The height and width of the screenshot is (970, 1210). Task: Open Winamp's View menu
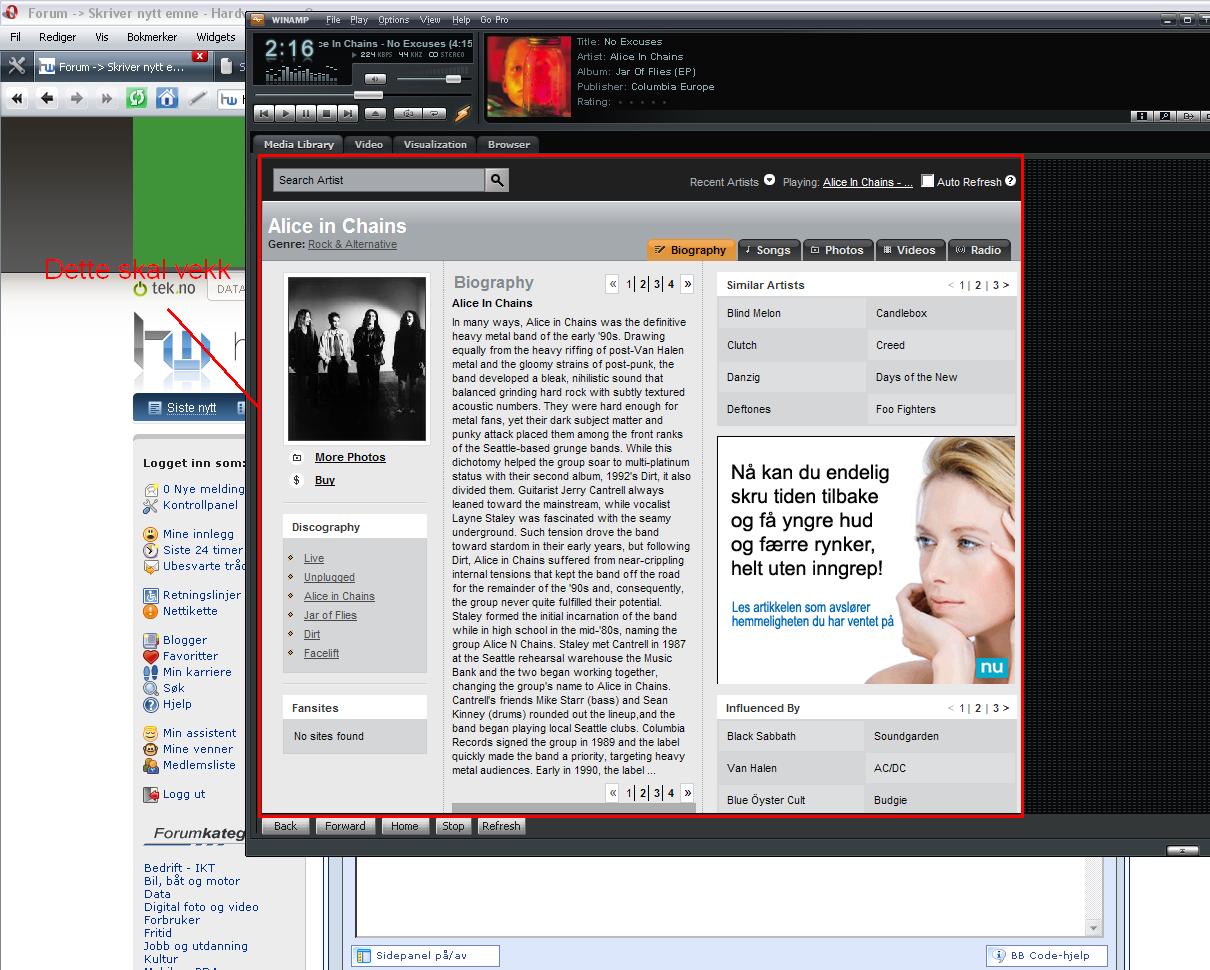tap(430, 20)
